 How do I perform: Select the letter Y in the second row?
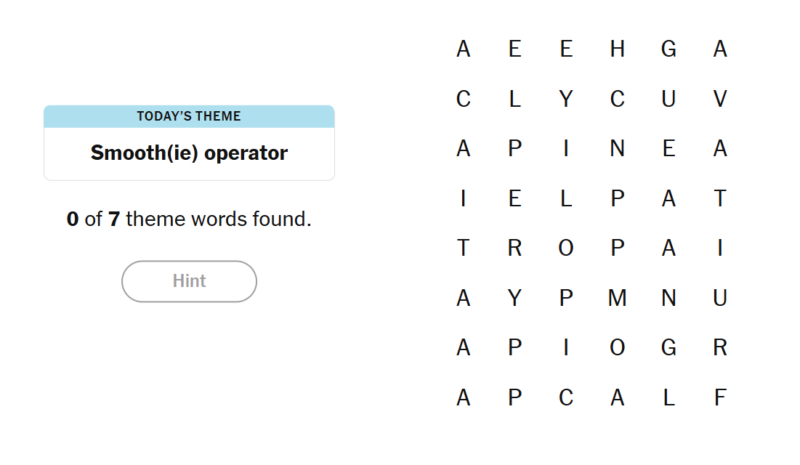566,99
